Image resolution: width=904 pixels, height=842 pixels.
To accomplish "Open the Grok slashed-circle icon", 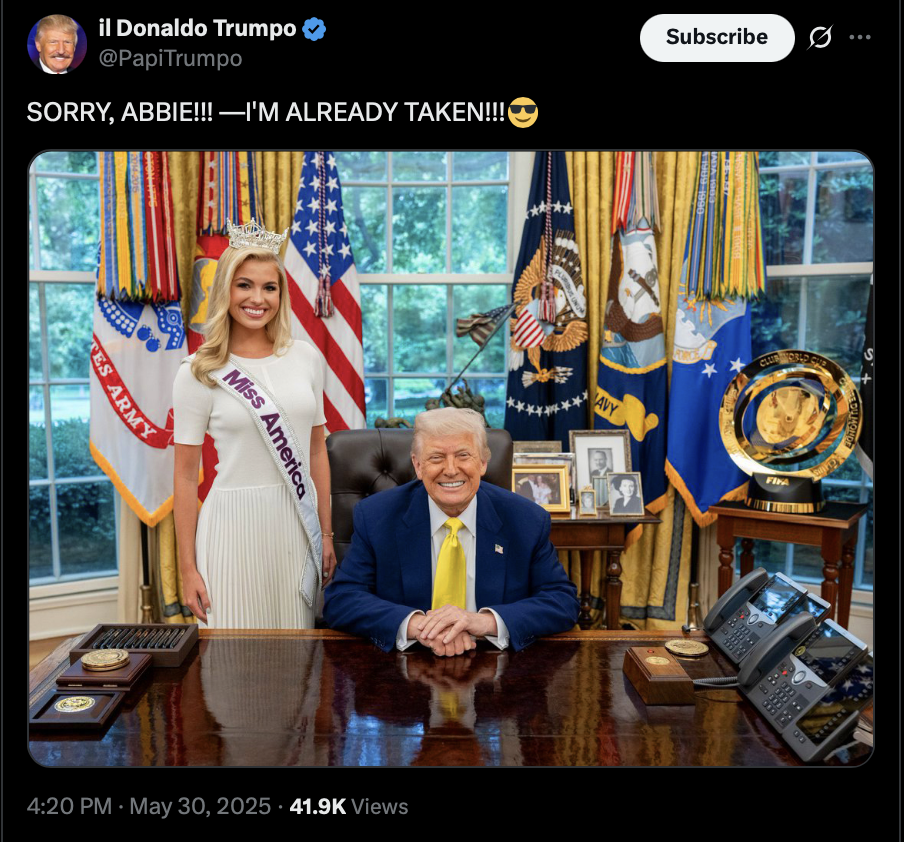I will tap(820, 37).
